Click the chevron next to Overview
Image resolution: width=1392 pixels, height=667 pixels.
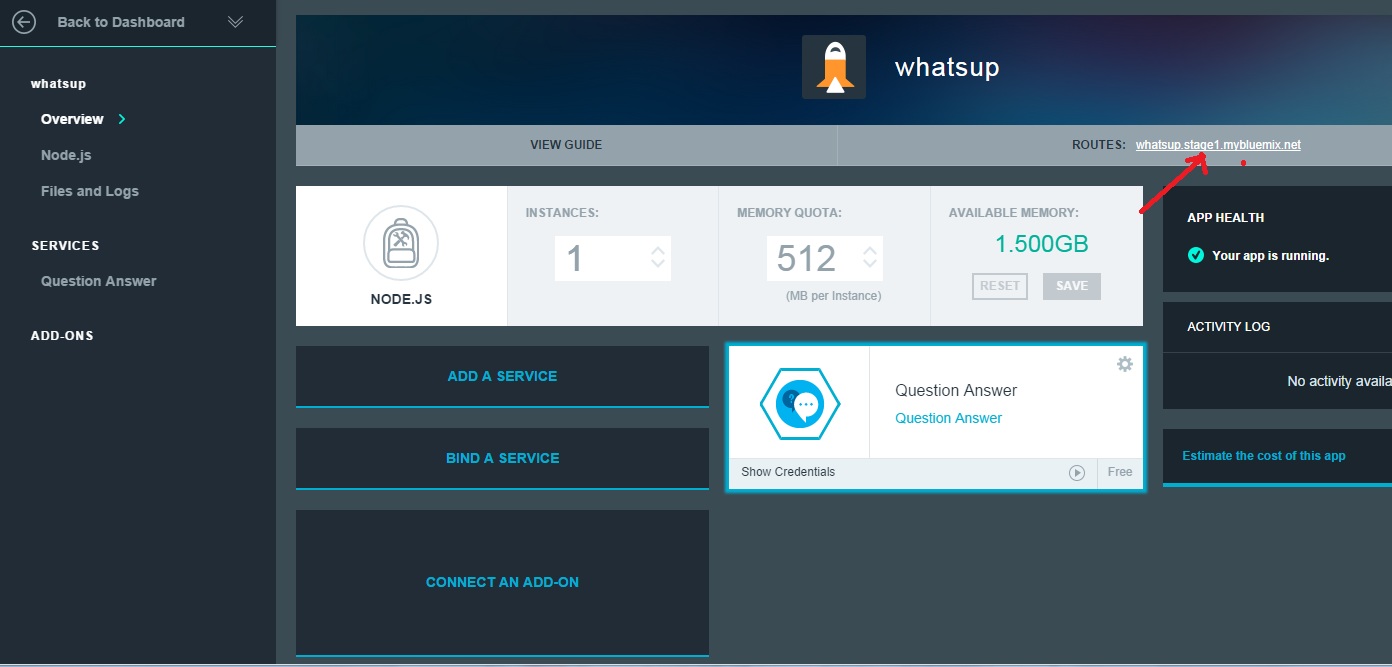coord(122,119)
